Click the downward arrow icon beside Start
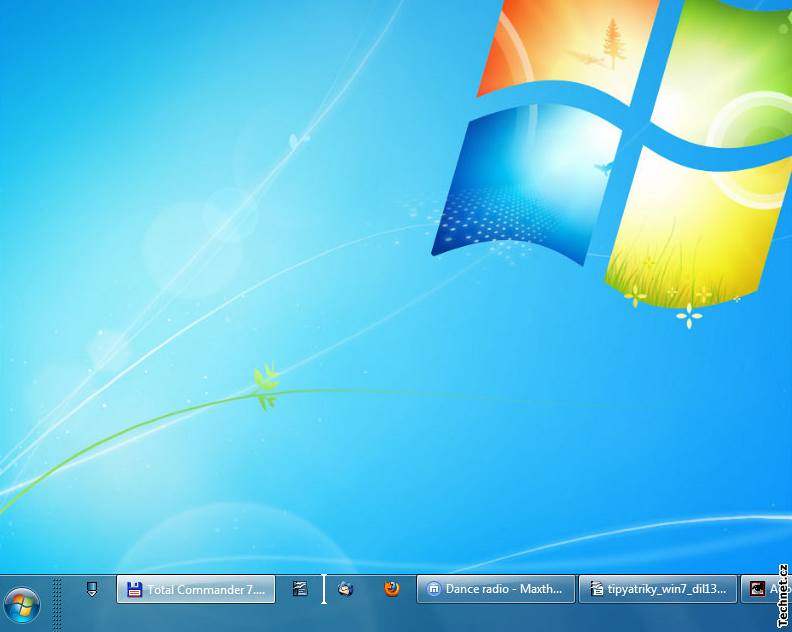This screenshot has width=792, height=632. 92,589
